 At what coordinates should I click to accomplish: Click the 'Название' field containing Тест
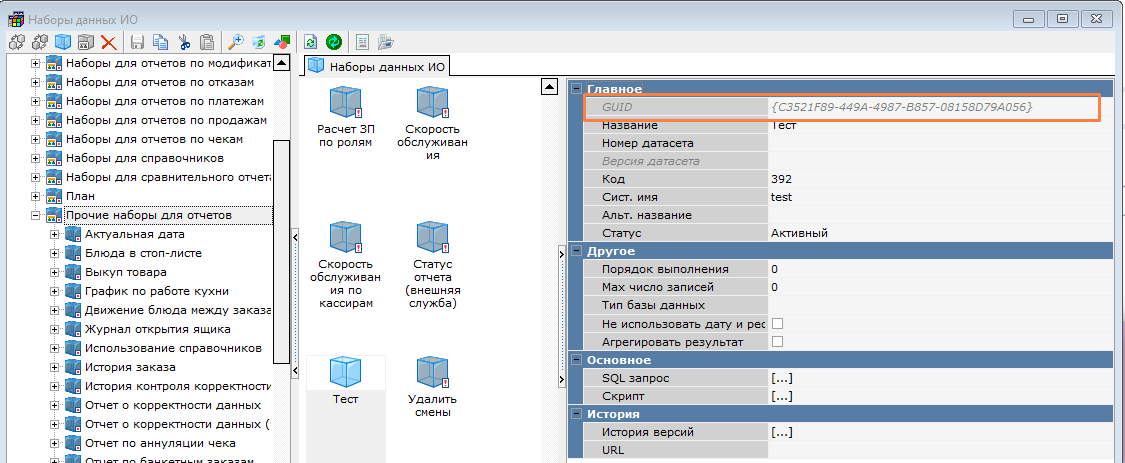pyautogui.click(x=930, y=126)
